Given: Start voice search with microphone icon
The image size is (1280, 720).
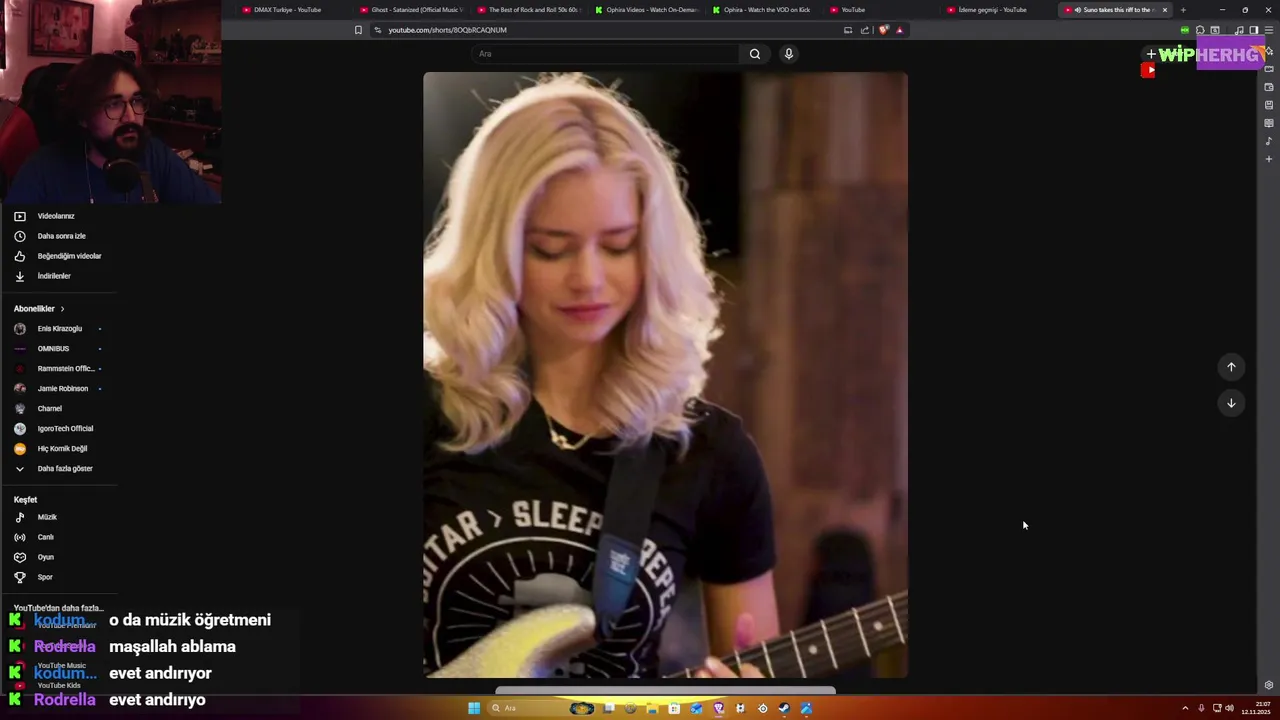Looking at the screenshot, I should pos(789,54).
